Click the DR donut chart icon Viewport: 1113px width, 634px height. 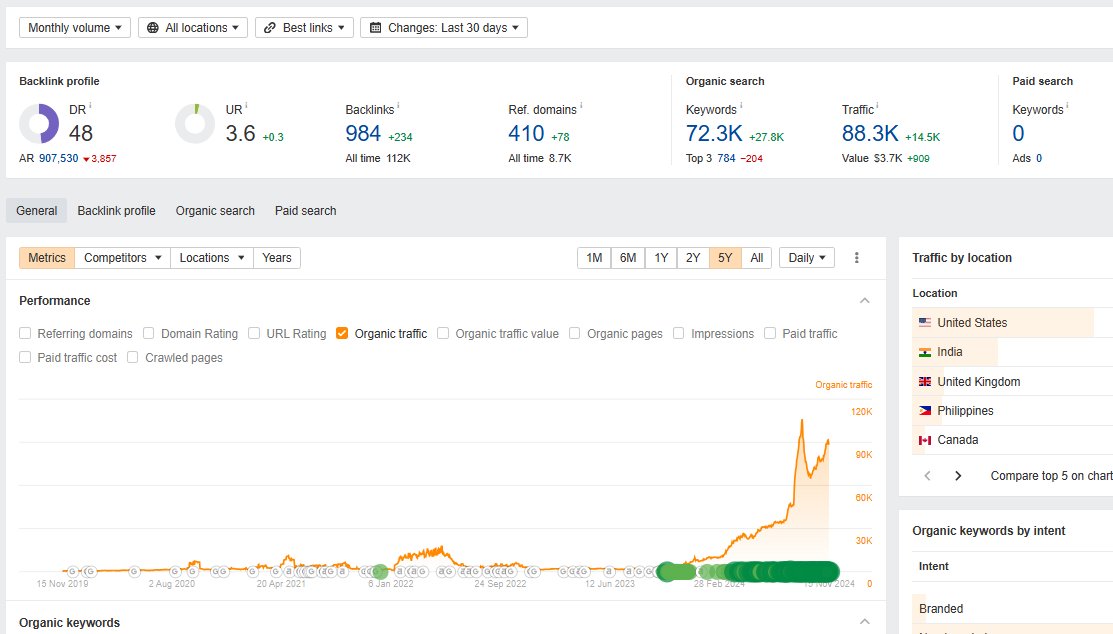click(39, 124)
